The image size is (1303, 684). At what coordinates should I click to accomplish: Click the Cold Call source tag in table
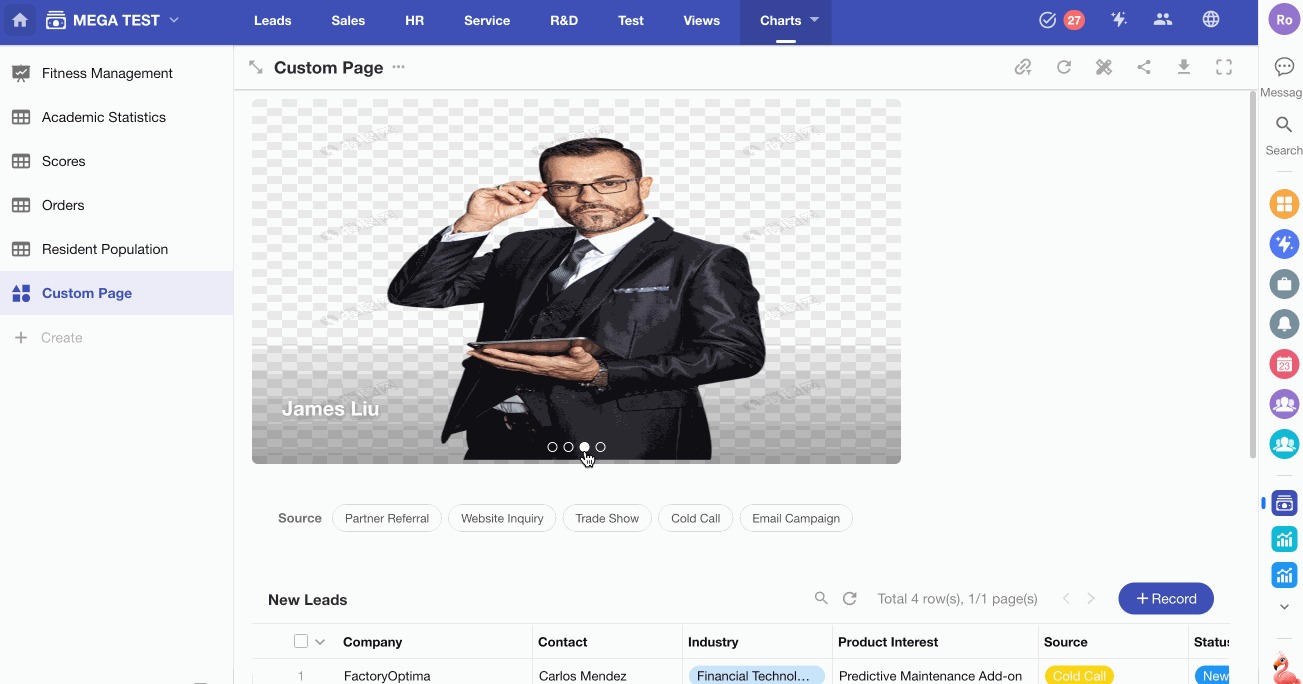(x=1079, y=675)
